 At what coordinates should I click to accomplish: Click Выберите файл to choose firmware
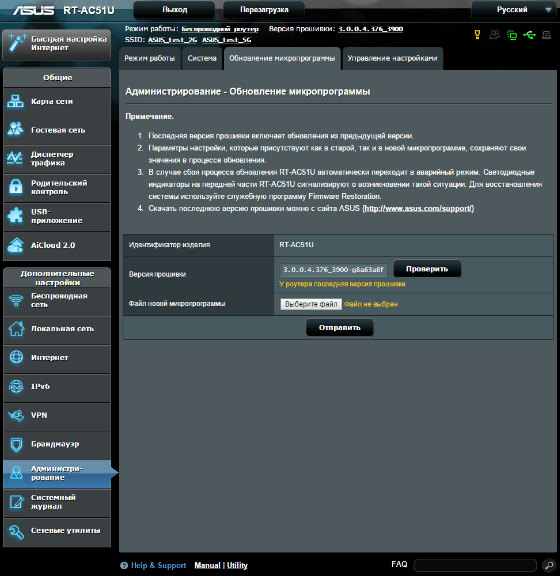311,304
